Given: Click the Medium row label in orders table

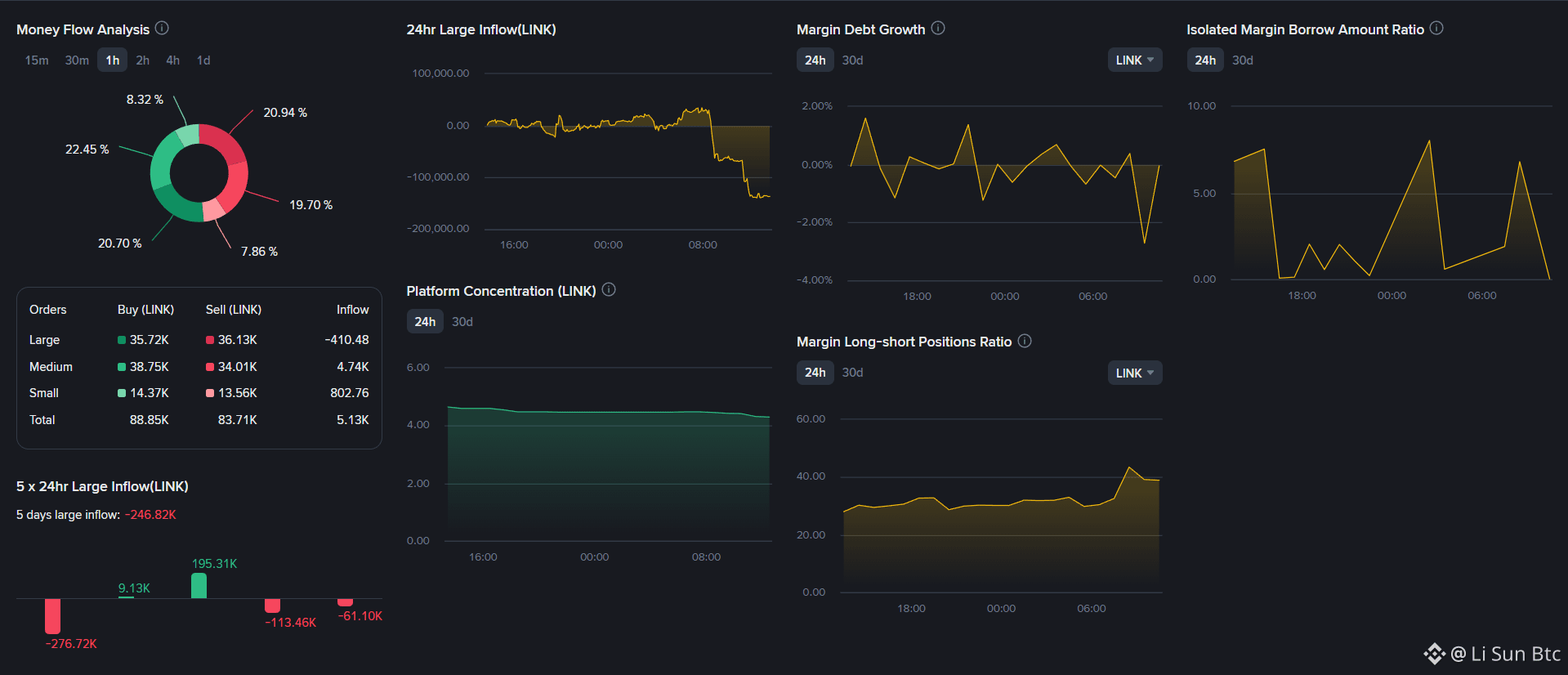Looking at the screenshot, I should click(x=51, y=367).
